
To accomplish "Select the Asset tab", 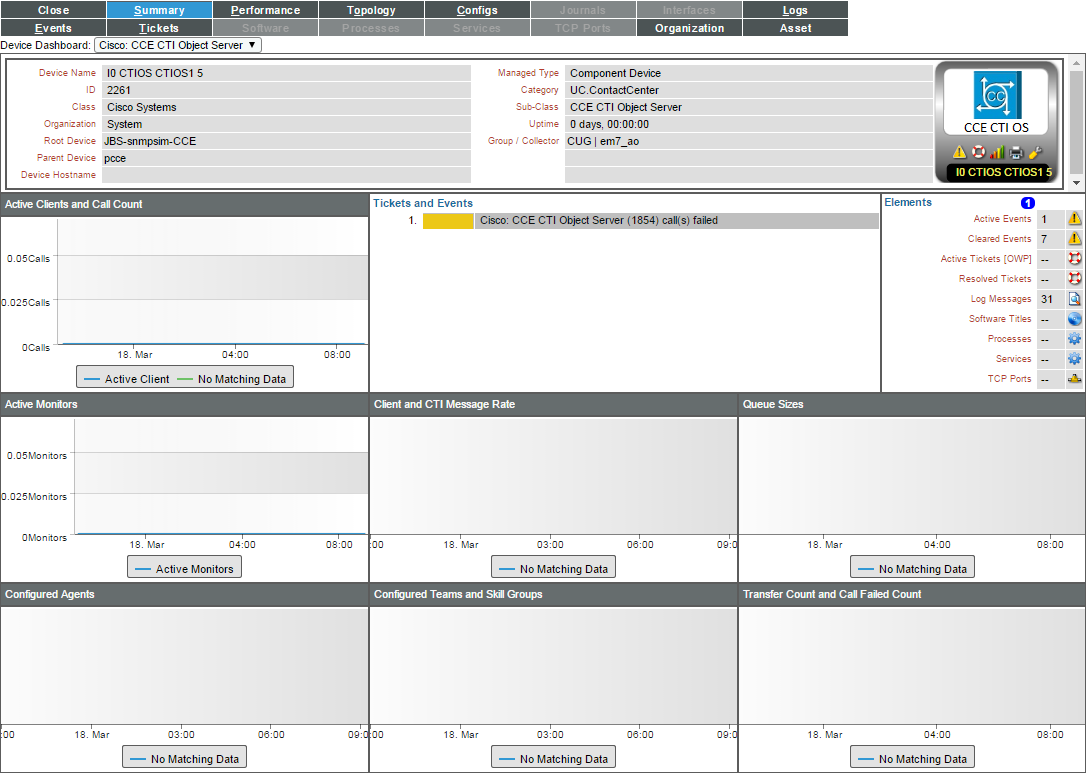I will coord(795,28).
